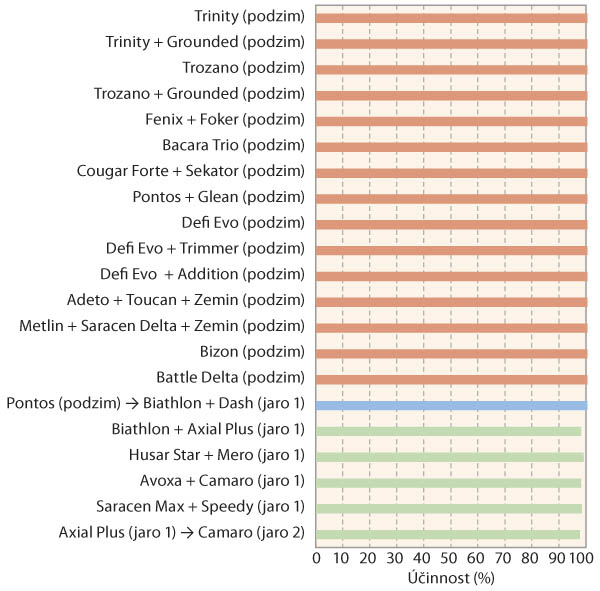
Task: Click the Metlin + Saracen Delta + Zemin label
Action: pyautogui.click(x=162, y=326)
